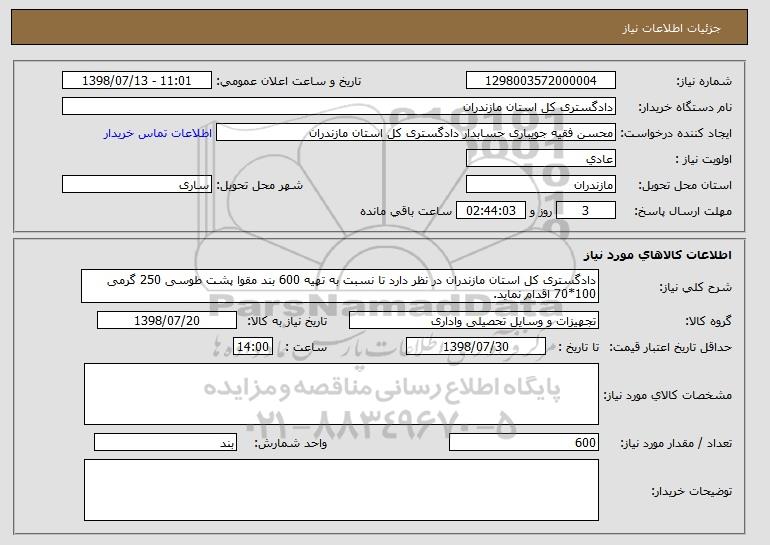
Task: Click the price validity date field 1398/07/30
Action: point(476,347)
